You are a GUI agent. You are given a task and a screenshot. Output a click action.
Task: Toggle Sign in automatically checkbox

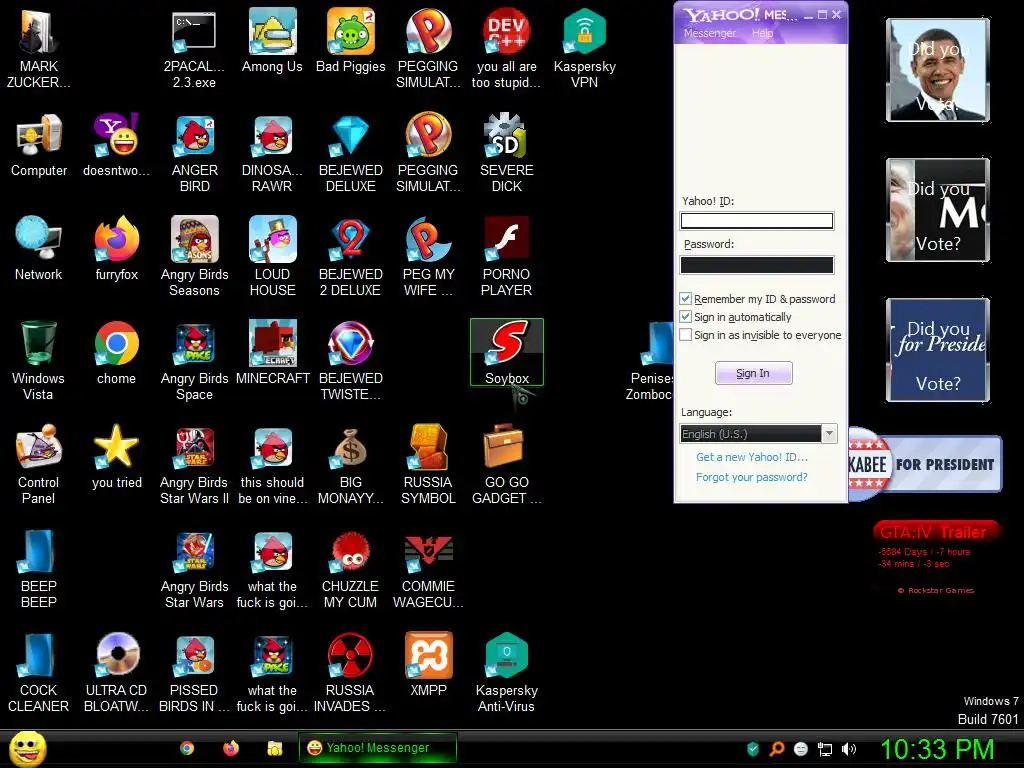pos(685,317)
